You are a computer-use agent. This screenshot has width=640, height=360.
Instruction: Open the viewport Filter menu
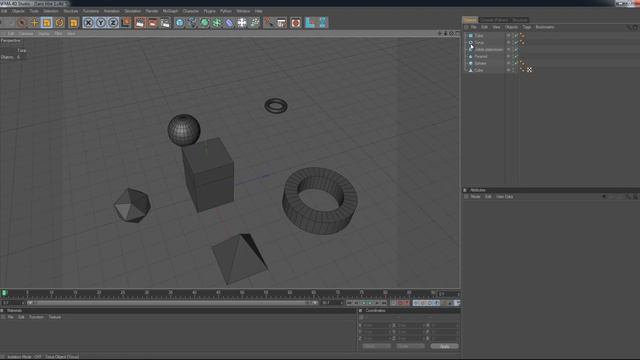tap(58, 33)
